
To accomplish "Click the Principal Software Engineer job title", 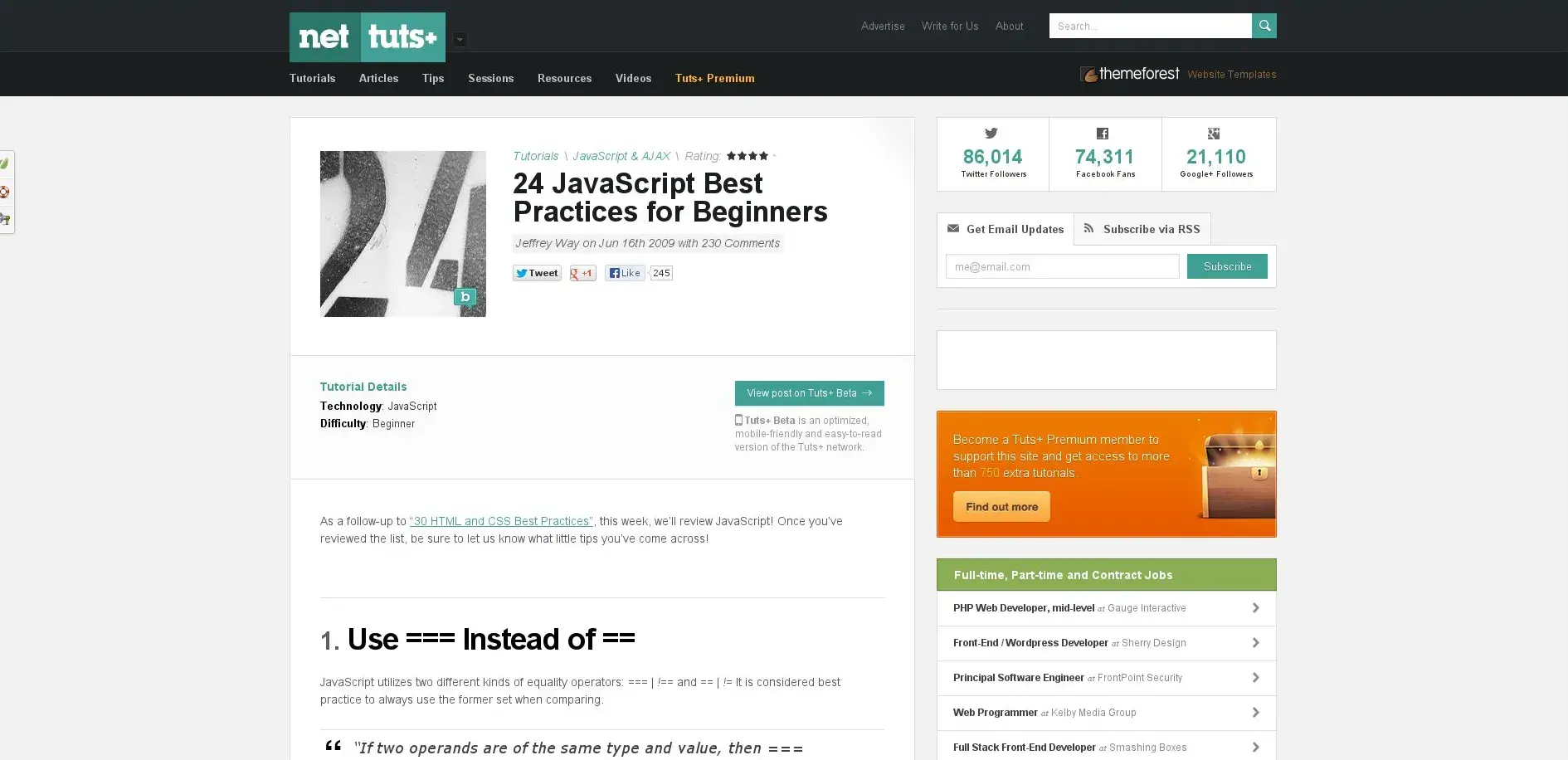I will (x=1019, y=678).
